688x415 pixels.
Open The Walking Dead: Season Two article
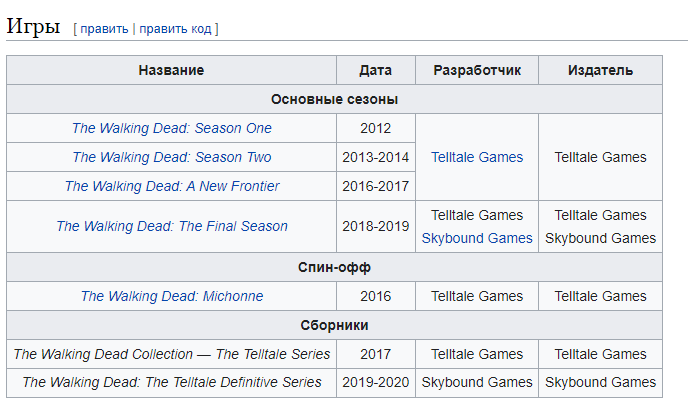(x=172, y=157)
